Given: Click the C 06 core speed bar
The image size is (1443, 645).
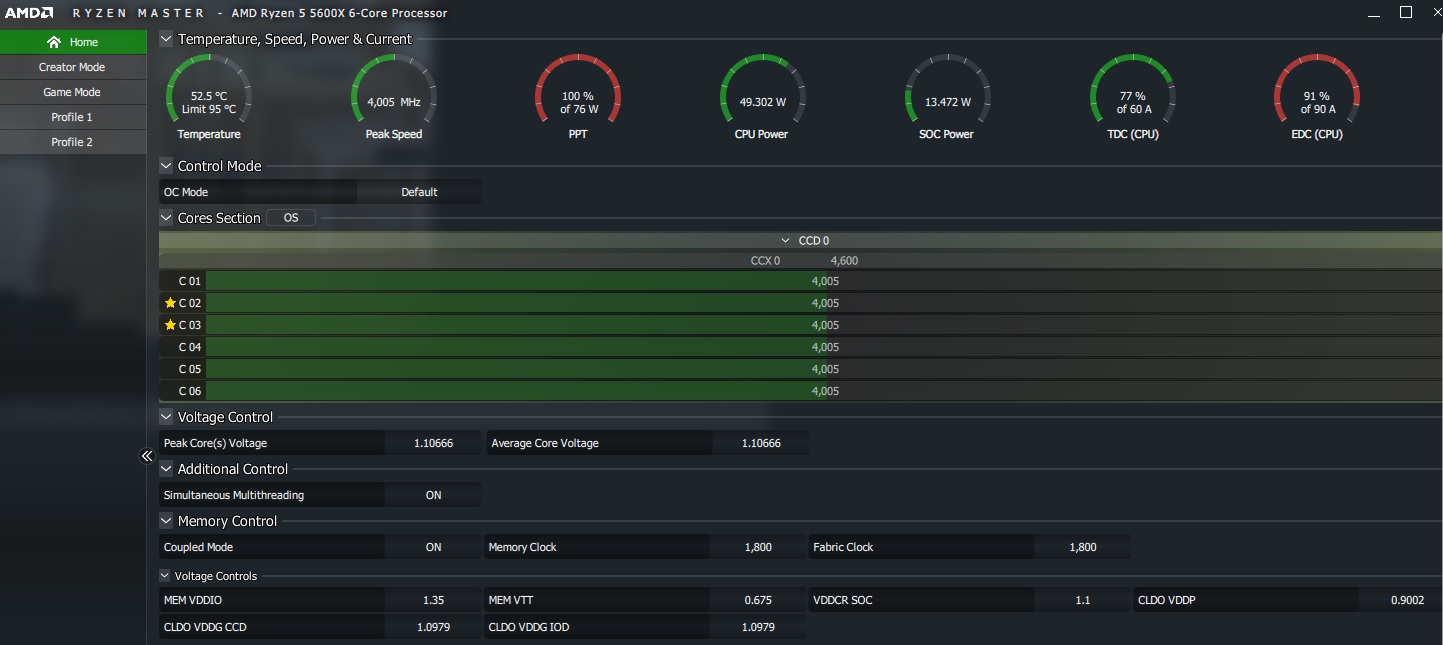Looking at the screenshot, I should [824, 391].
